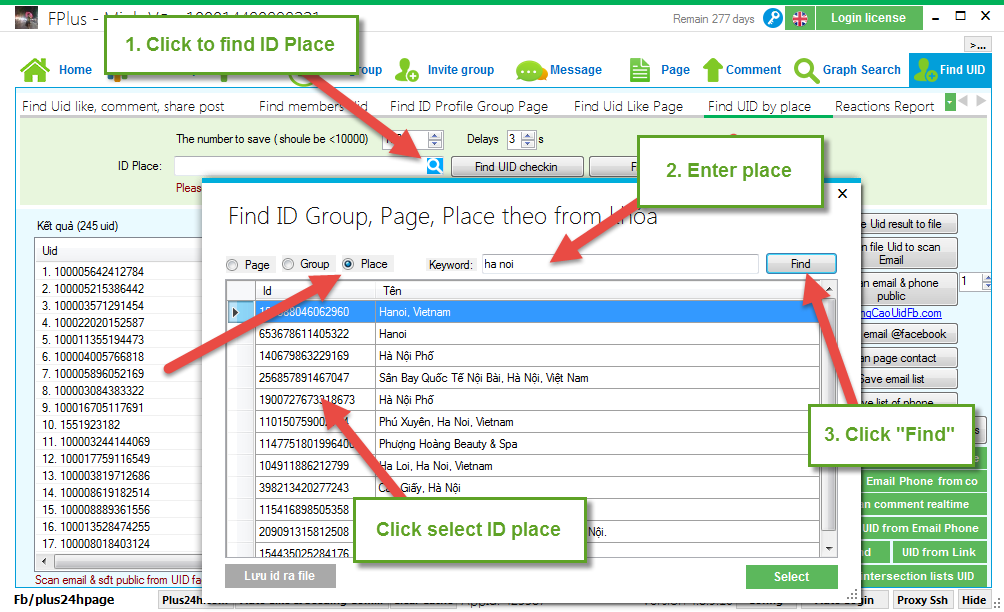Click the Login license button

868,18
